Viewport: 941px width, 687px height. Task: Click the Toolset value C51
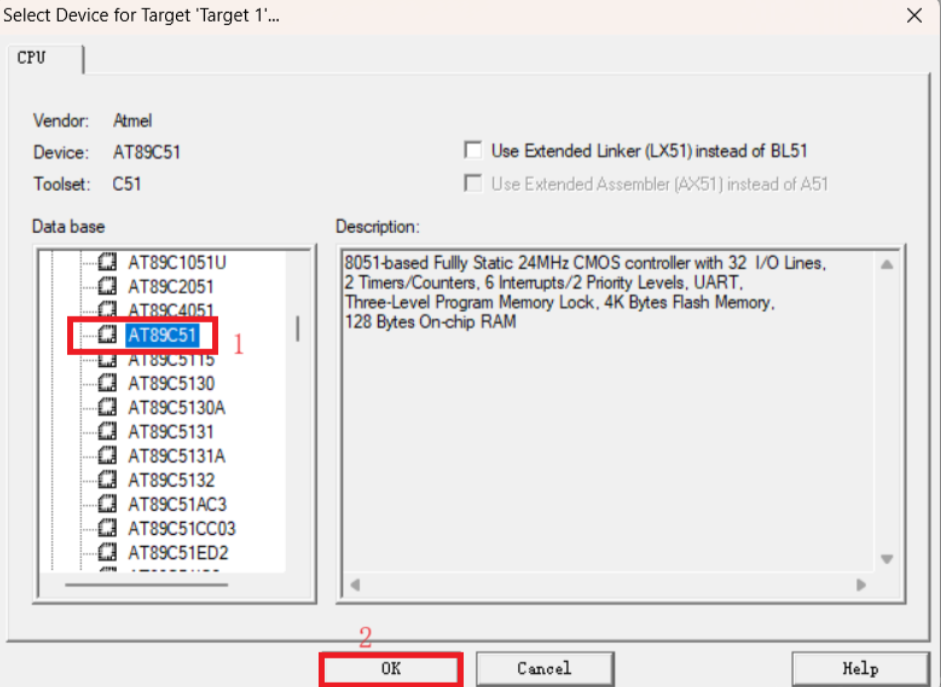pyautogui.click(x=127, y=184)
